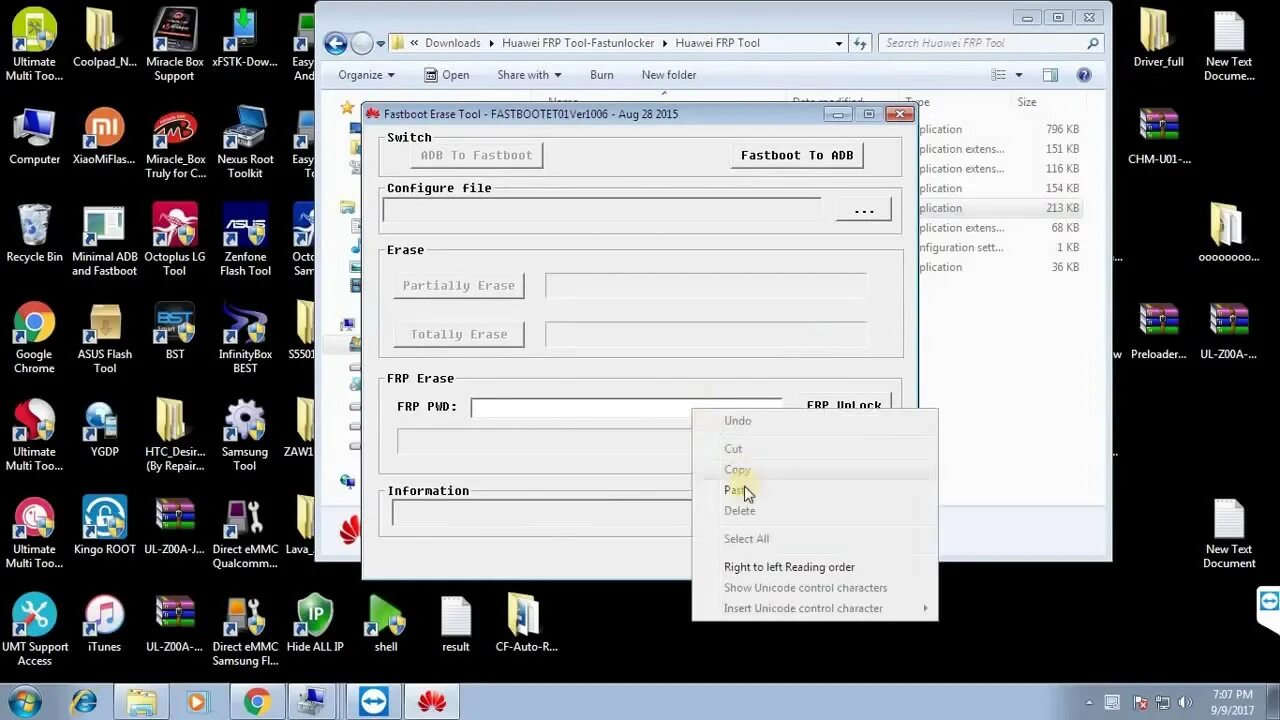Image resolution: width=1280 pixels, height=720 pixels.
Task: Click Huawei FRP Tool-Fastunlocker breadcrumb
Action: (578, 43)
